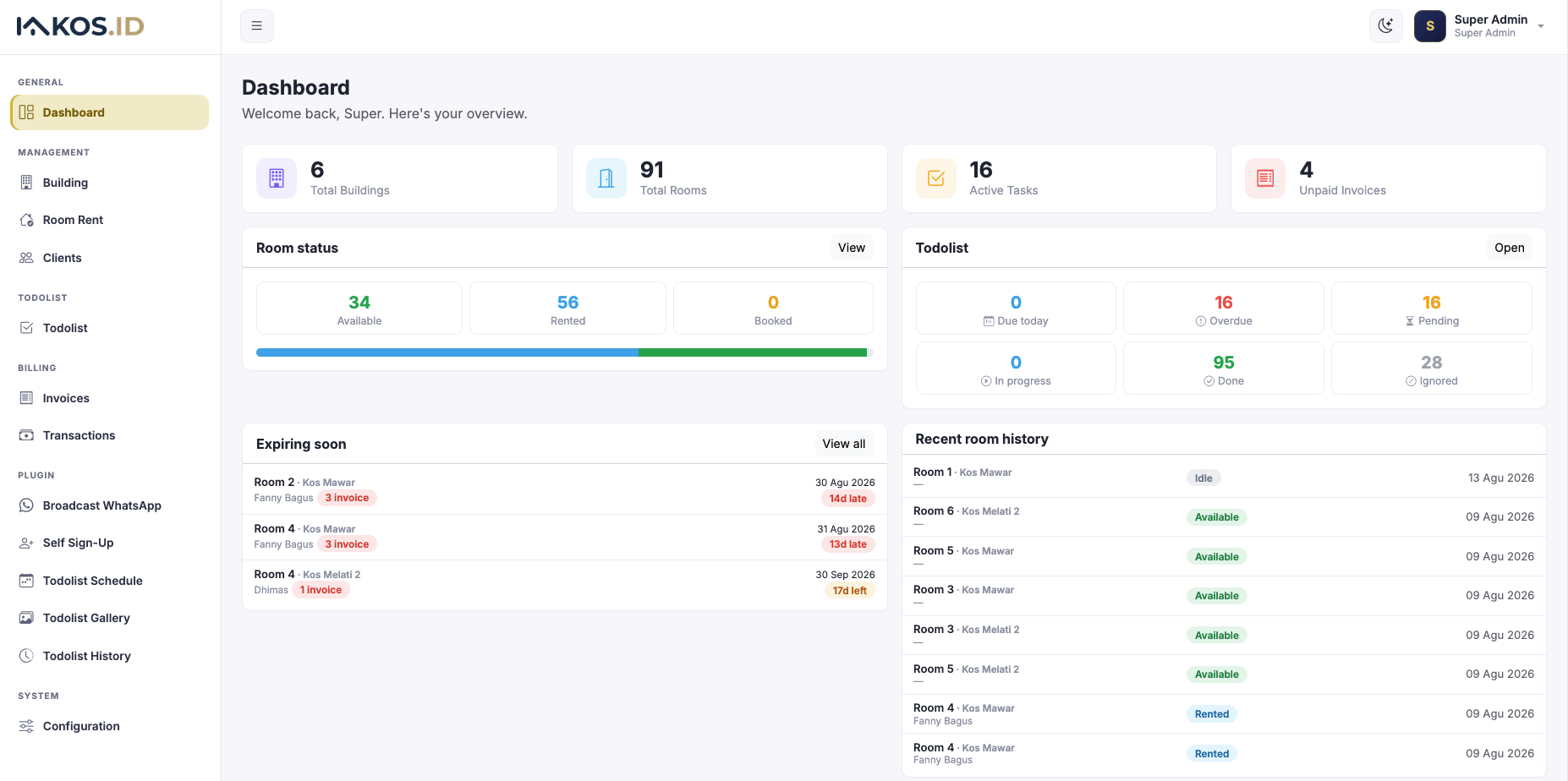Viewport: 1568px width, 781px height.
Task: Select the 0 Booked room tile
Action: 773,309
